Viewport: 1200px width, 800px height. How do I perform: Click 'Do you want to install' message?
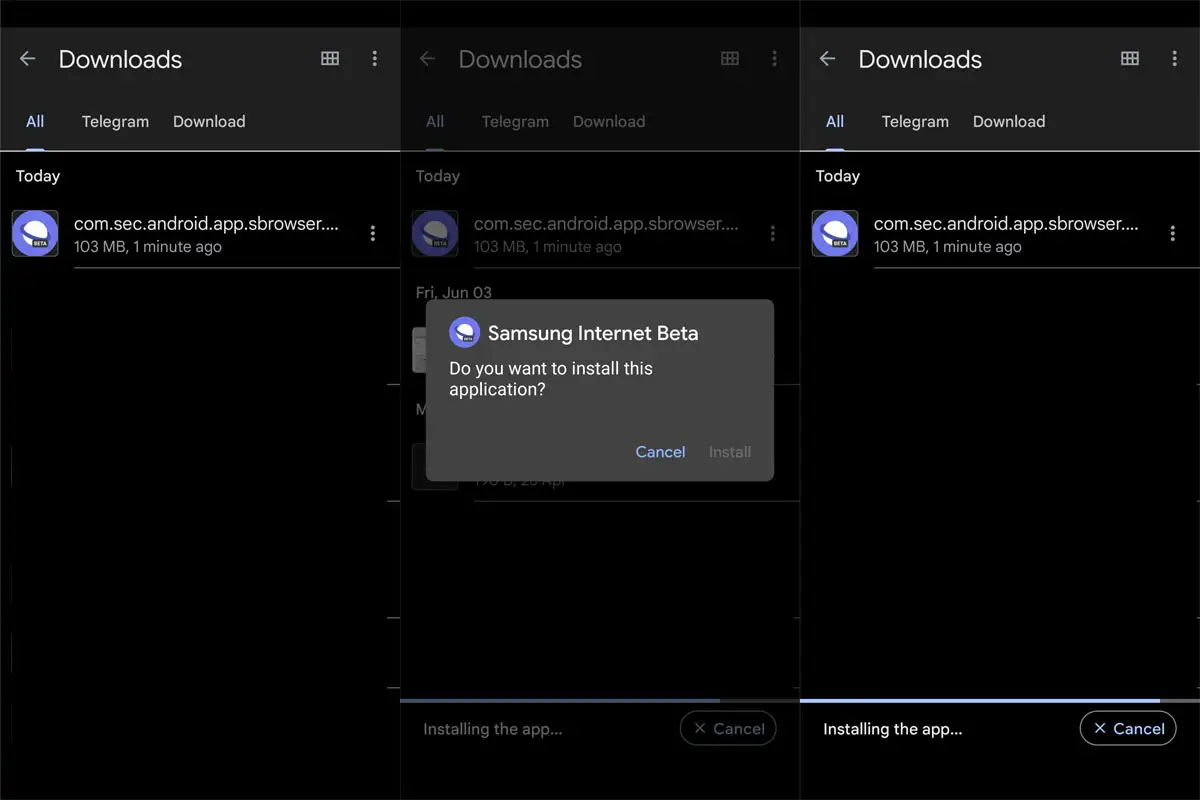tap(551, 379)
